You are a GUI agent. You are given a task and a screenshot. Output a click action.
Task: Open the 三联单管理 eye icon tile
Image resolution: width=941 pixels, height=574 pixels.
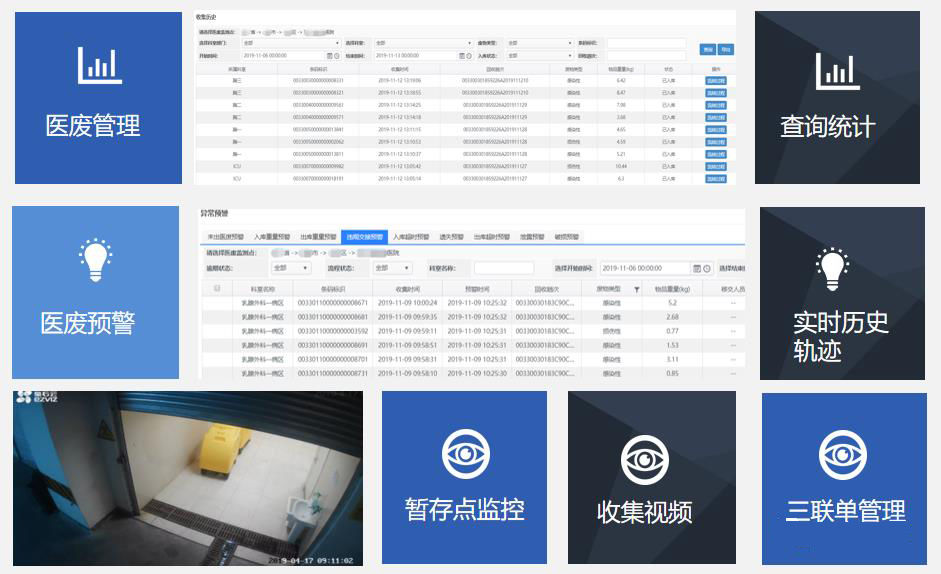point(844,477)
